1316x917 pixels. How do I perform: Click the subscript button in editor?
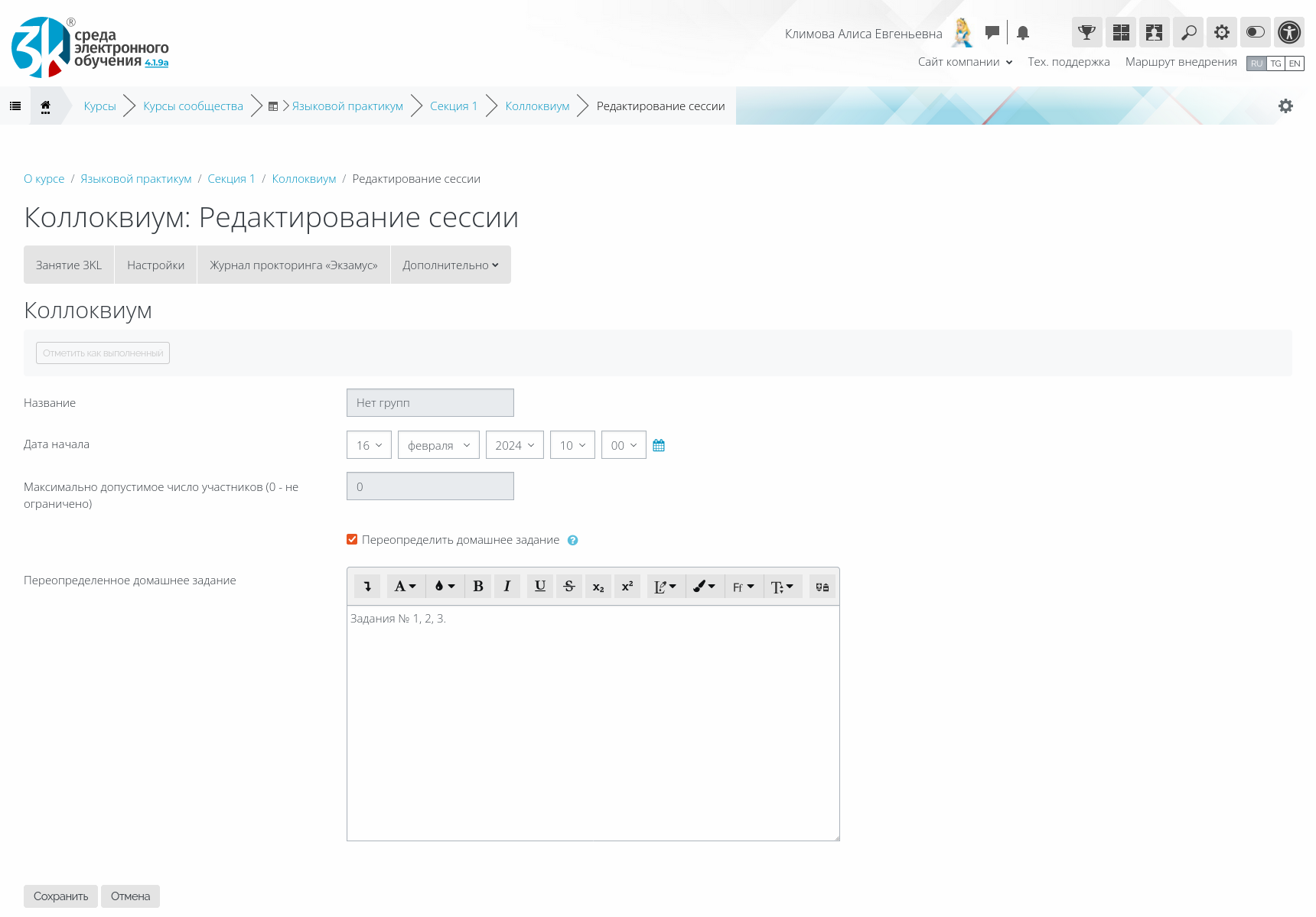tap(598, 587)
